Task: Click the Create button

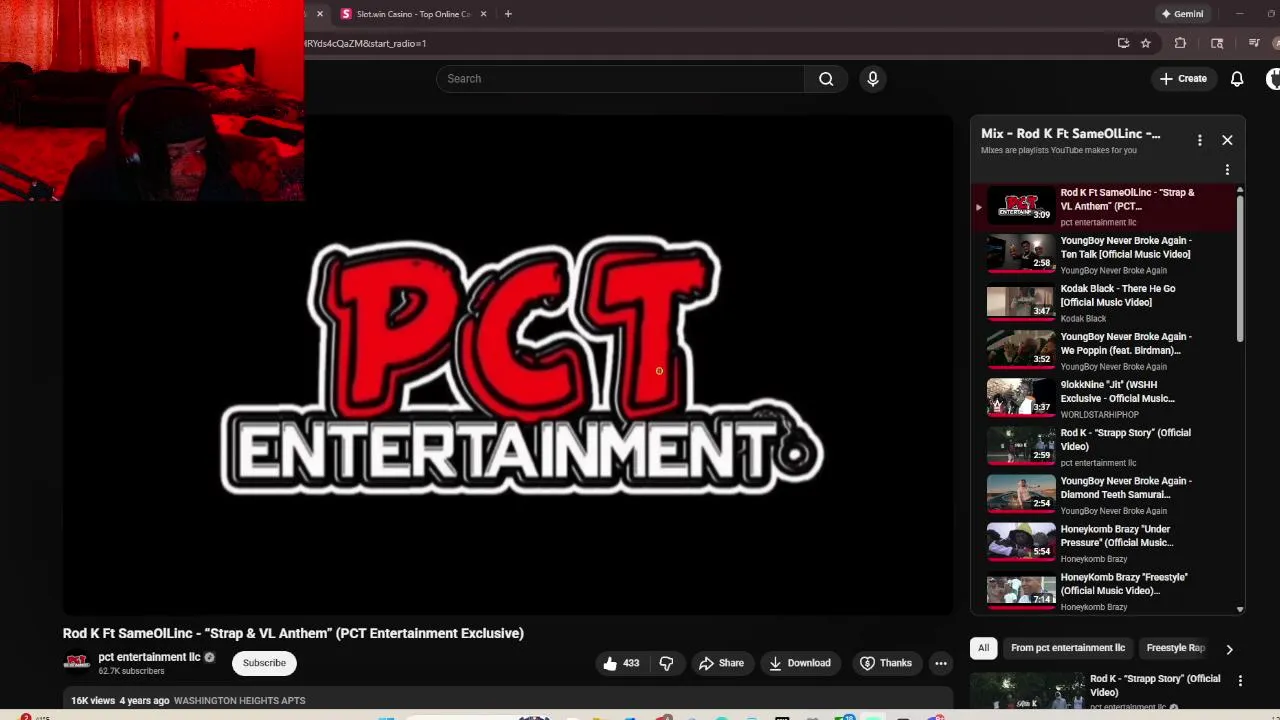Action: point(1183,78)
